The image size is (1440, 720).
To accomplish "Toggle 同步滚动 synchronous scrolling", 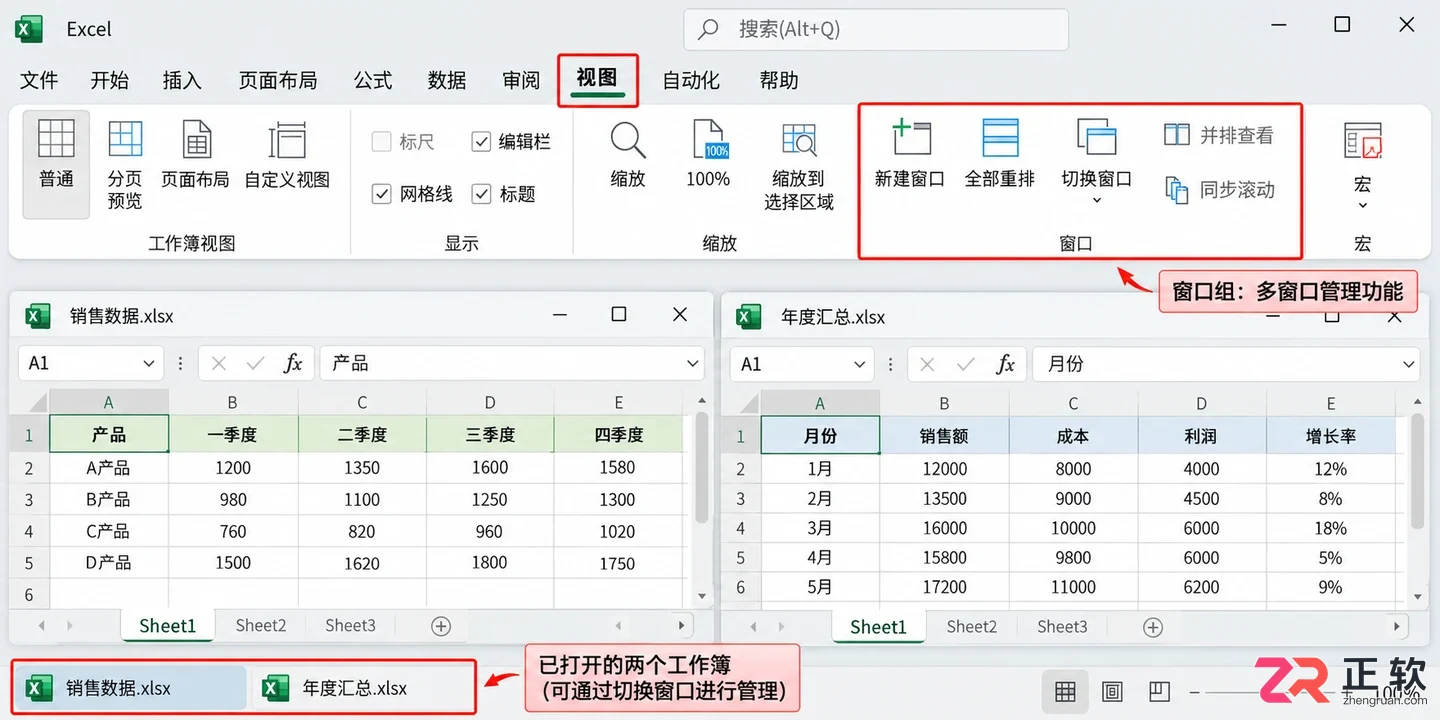I will (1219, 189).
